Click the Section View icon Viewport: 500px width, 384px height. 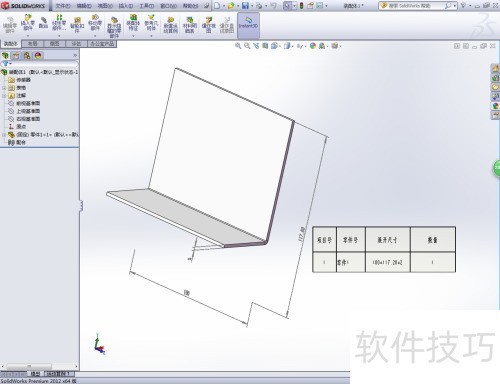(265, 46)
